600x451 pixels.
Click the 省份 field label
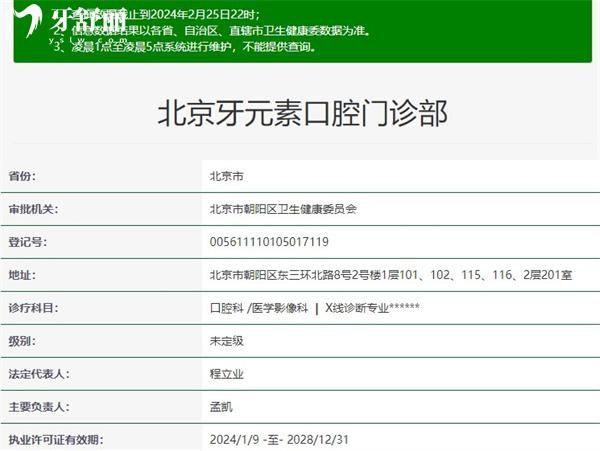click(22, 176)
